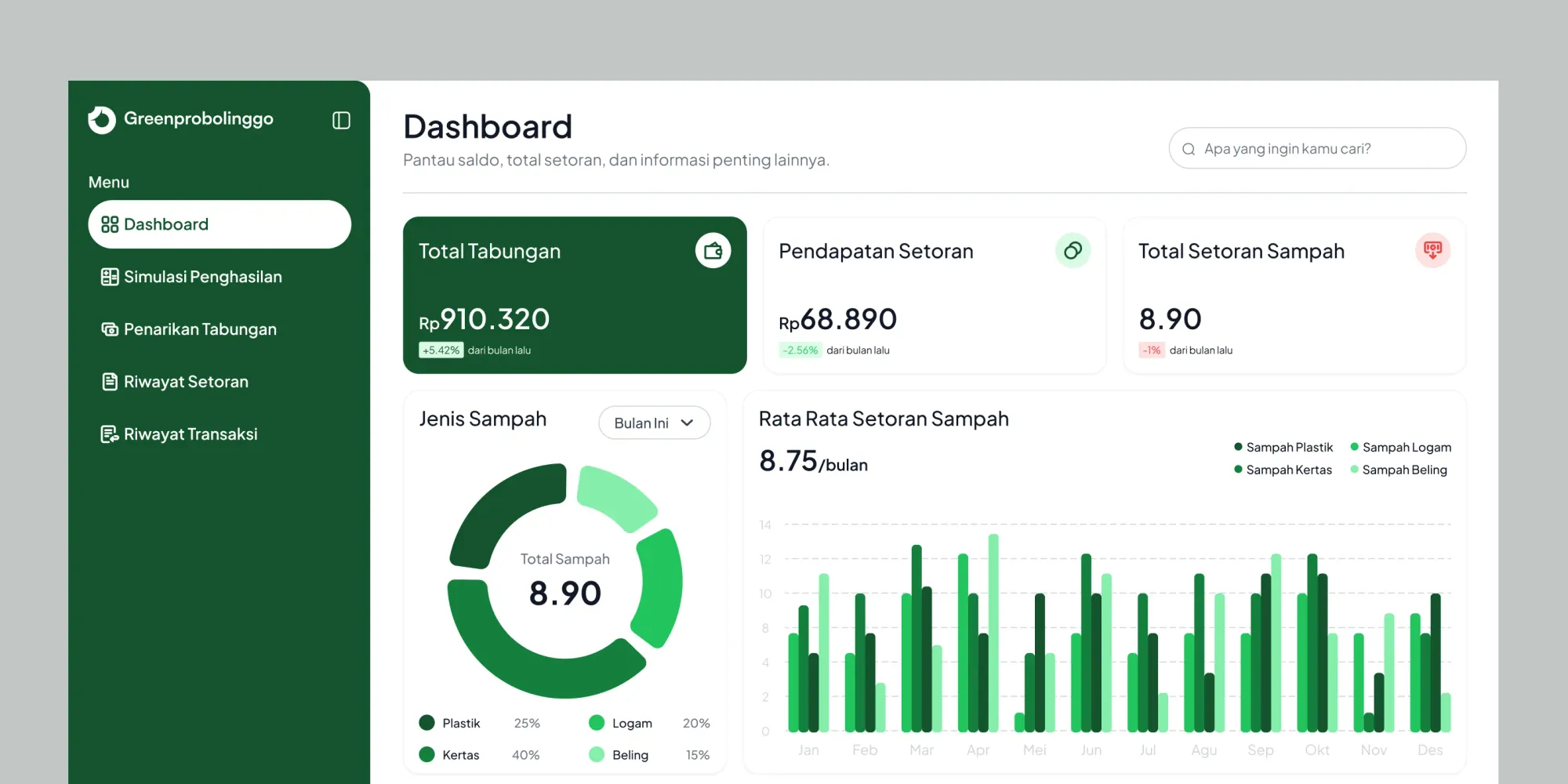Click the tallest light-green April bar
Image resolution: width=1568 pixels, height=784 pixels.
[x=993, y=633]
